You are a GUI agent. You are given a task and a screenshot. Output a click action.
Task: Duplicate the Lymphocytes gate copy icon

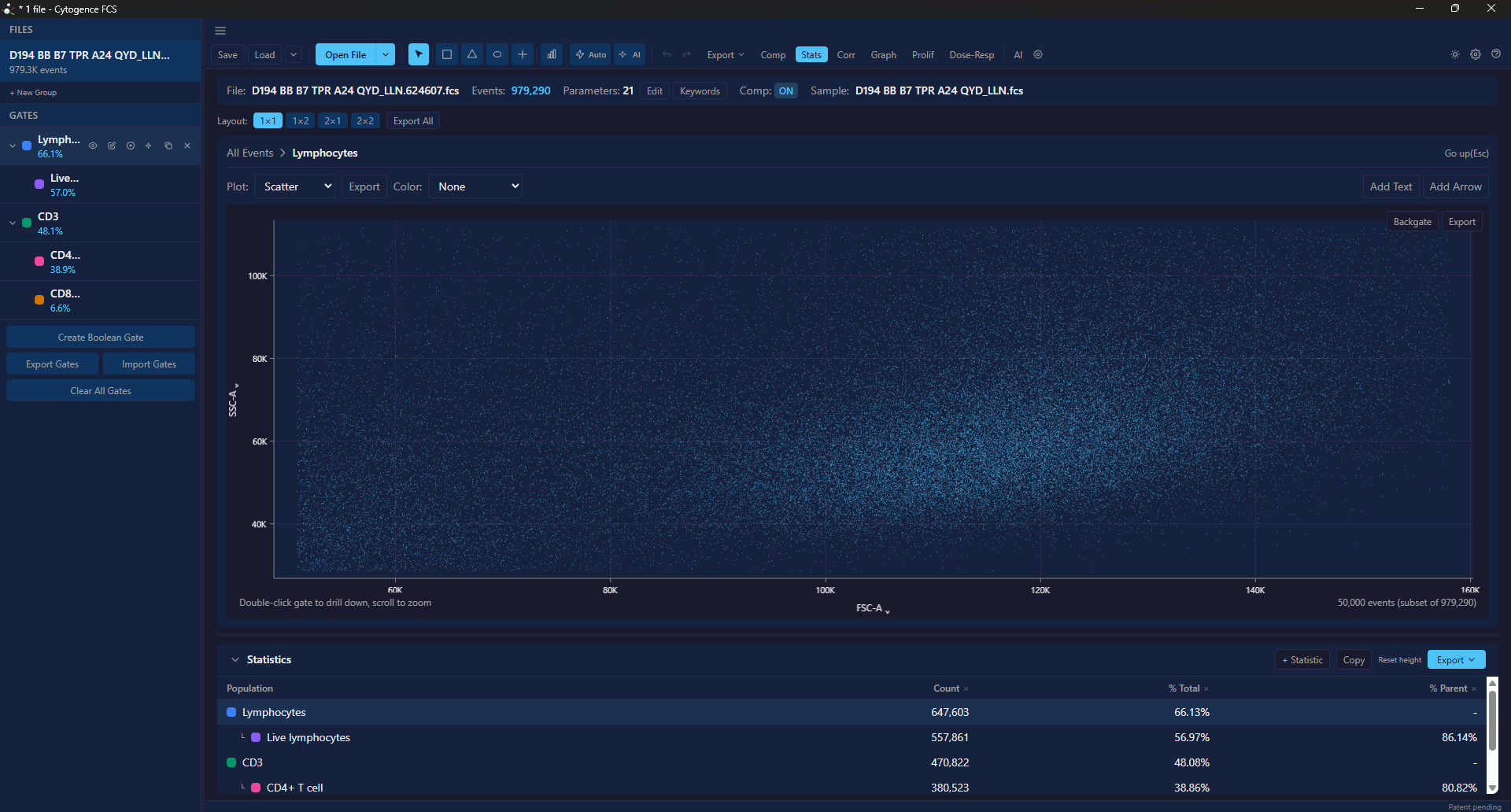[168, 146]
